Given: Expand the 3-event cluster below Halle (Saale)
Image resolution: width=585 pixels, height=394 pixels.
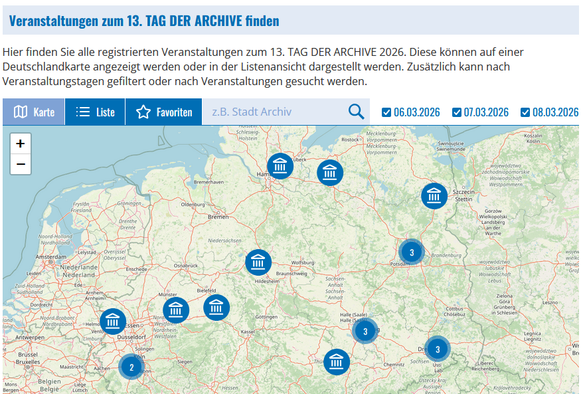Looking at the screenshot, I should point(365,331).
